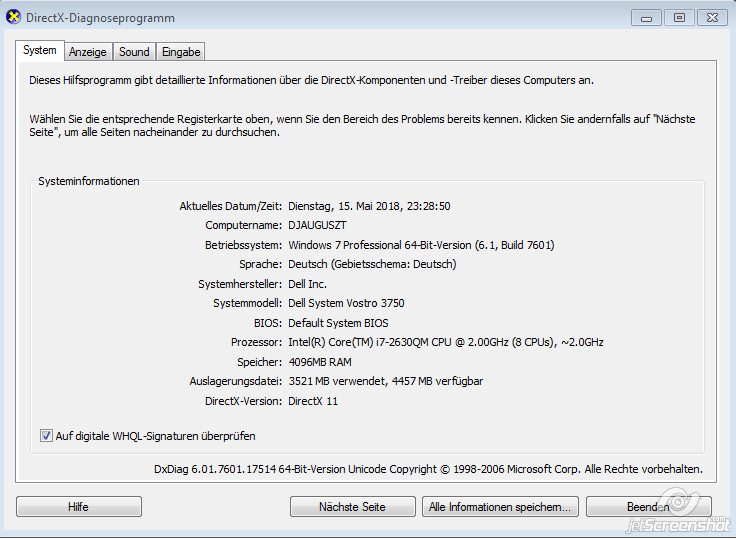This screenshot has width=736, height=539.
Task: Click the Beenden button
Action: pyautogui.click(x=649, y=507)
